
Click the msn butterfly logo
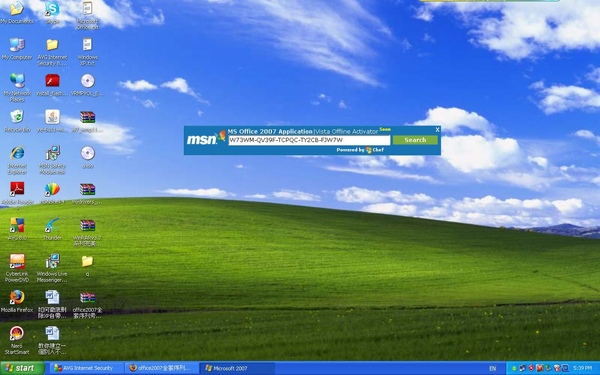pyautogui.click(x=206, y=139)
